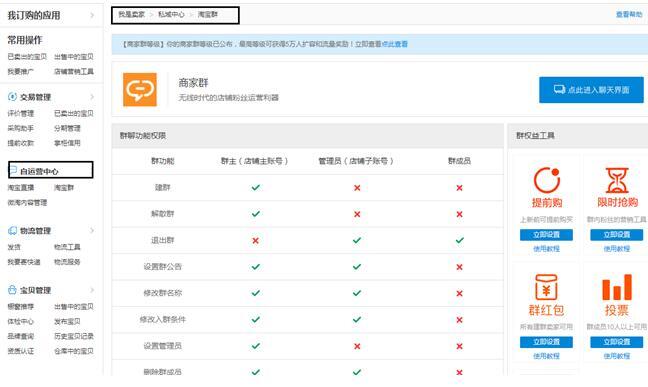Expand the 物流管理 section chevron
648x387 pixels.
92,230
